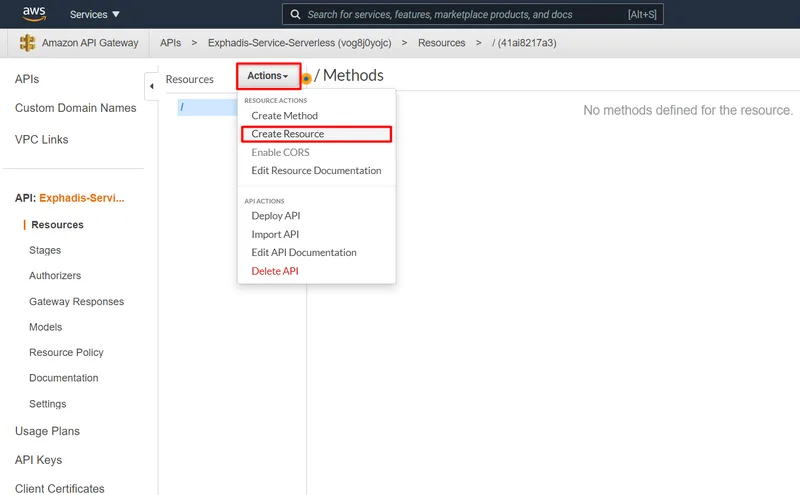The image size is (800, 495).
Task: Click 'No methods defined for the resource.' text
Action: pos(688,110)
